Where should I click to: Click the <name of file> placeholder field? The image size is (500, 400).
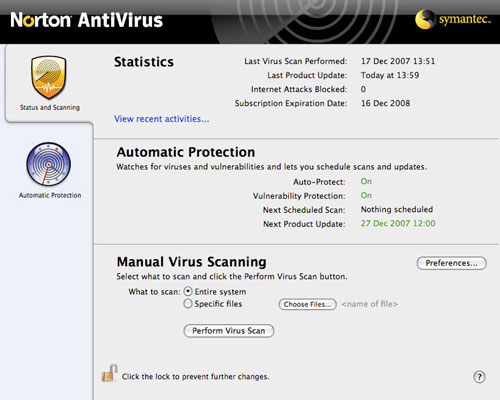coord(370,304)
